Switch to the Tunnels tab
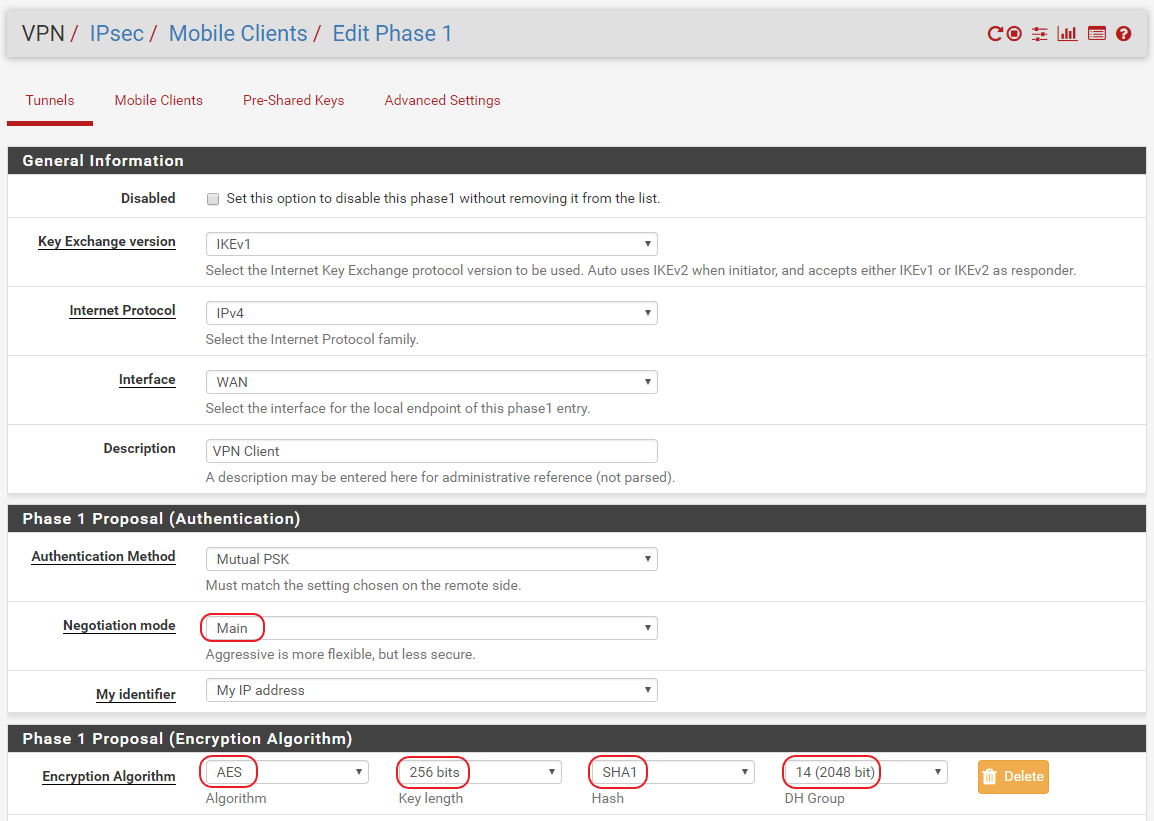This screenshot has width=1154, height=821. [x=50, y=100]
